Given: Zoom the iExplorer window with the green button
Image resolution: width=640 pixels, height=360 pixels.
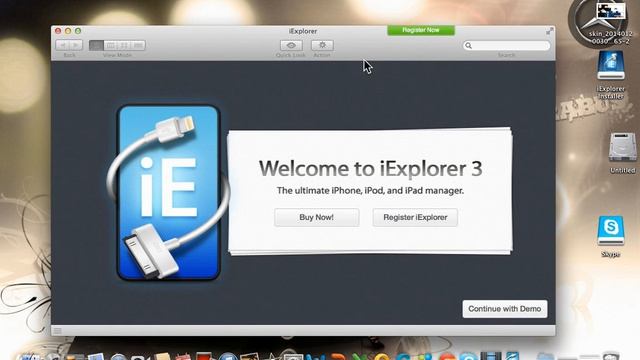Looking at the screenshot, I should [x=78, y=31].
